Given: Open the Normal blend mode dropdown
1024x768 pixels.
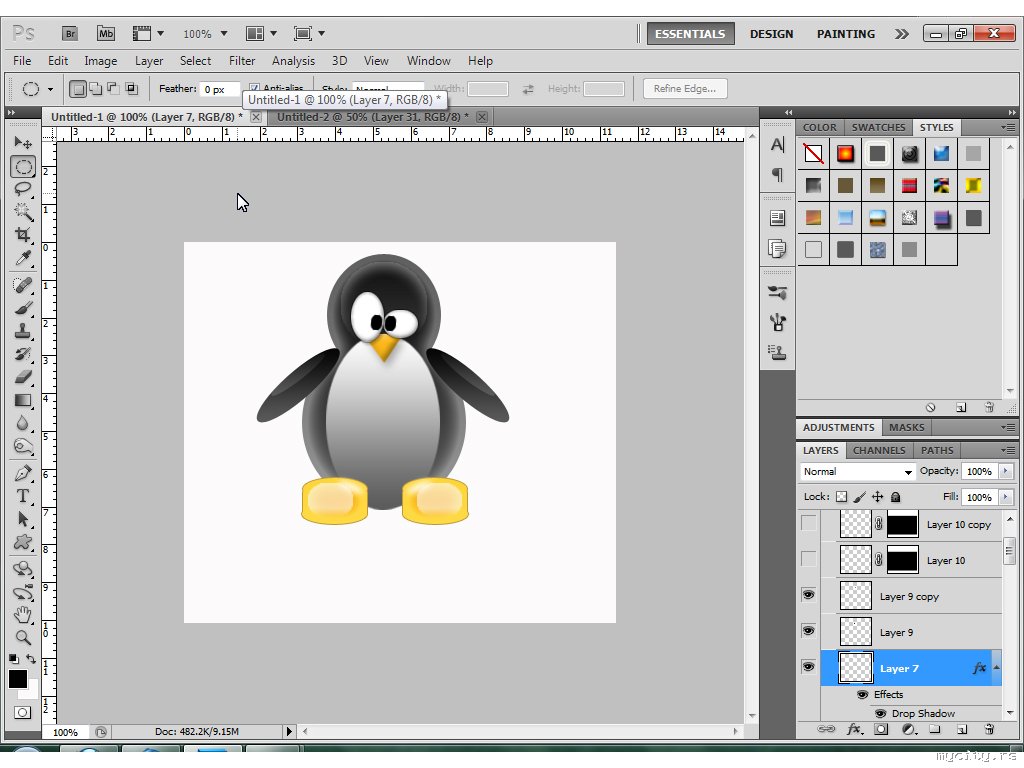Looking at the screenshot, I should [858, 472].
